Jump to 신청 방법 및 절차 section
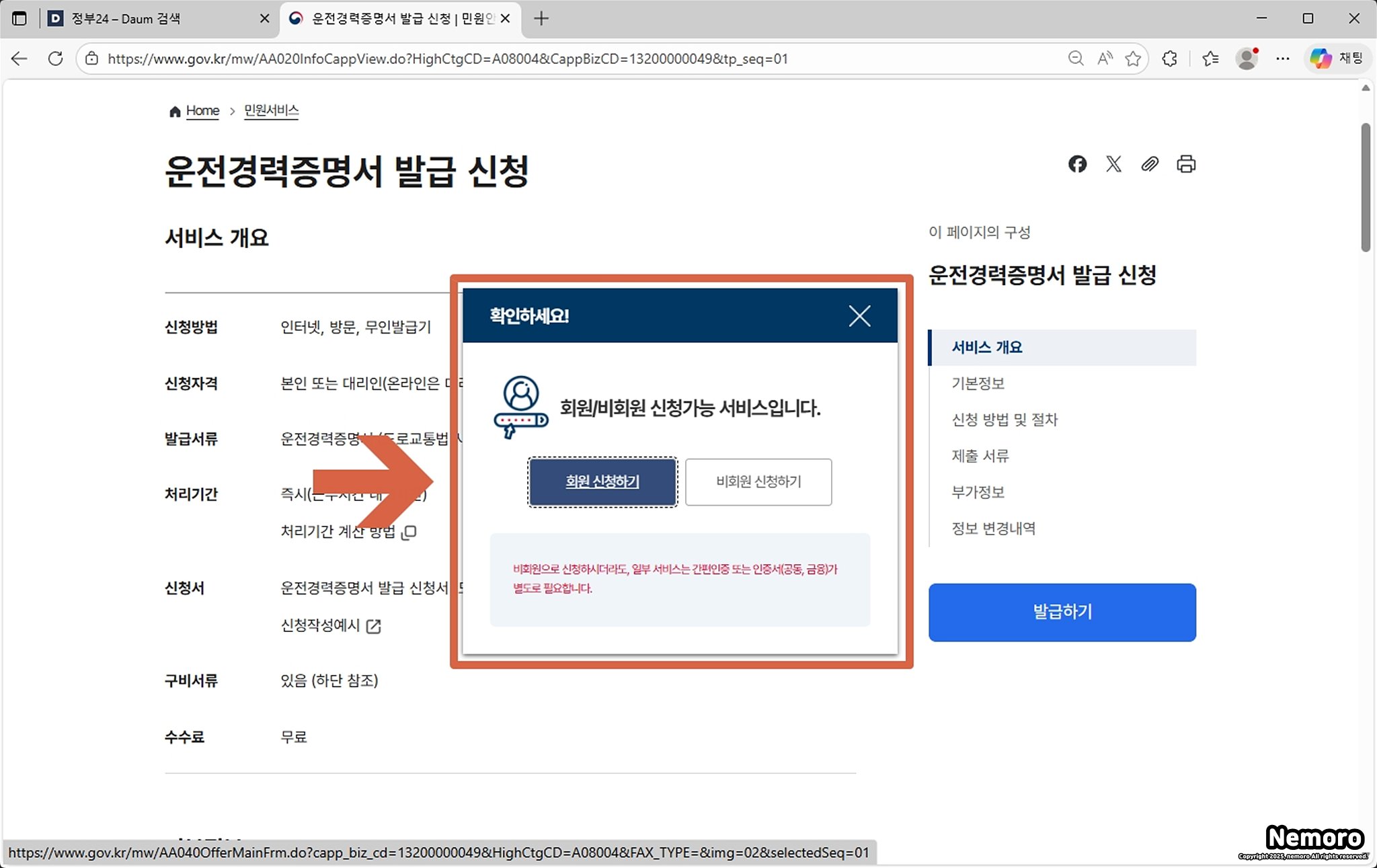 coord(1005,420)
